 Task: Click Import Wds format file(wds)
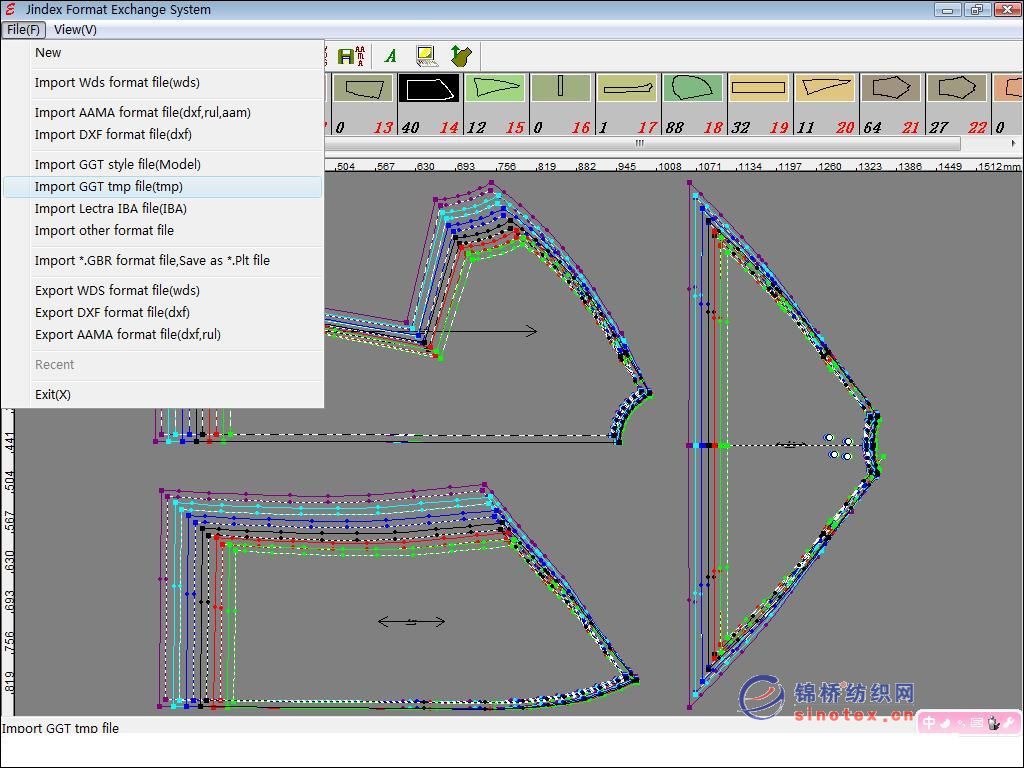117,83
